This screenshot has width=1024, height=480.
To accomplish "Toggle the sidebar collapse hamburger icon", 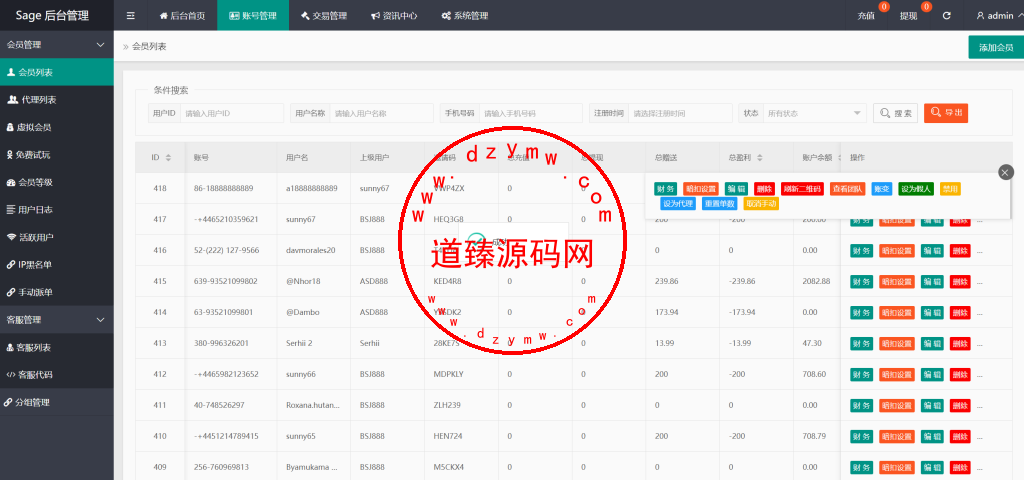I will [131, 16].
